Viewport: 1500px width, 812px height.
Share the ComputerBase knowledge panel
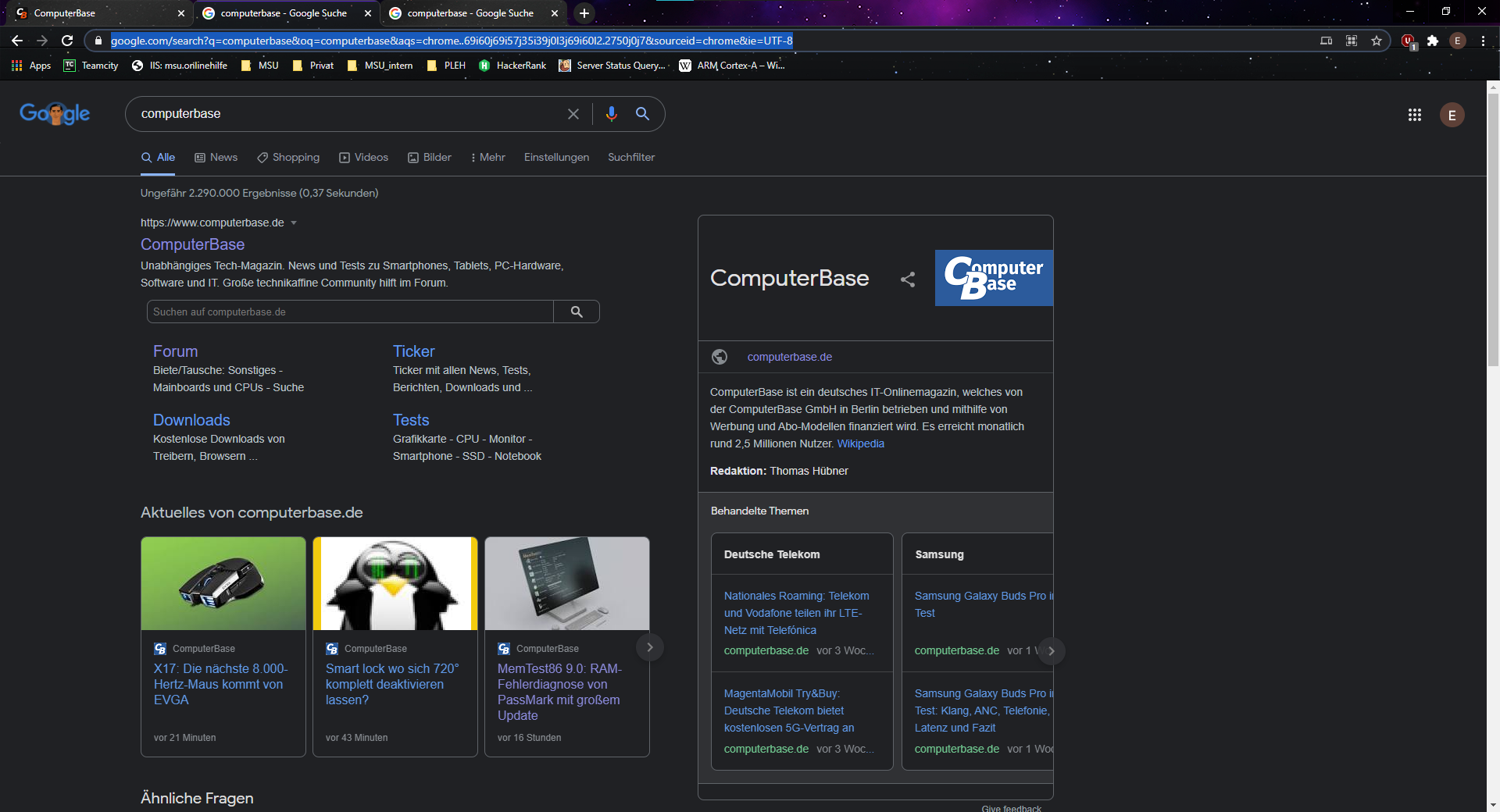point(908,279)
